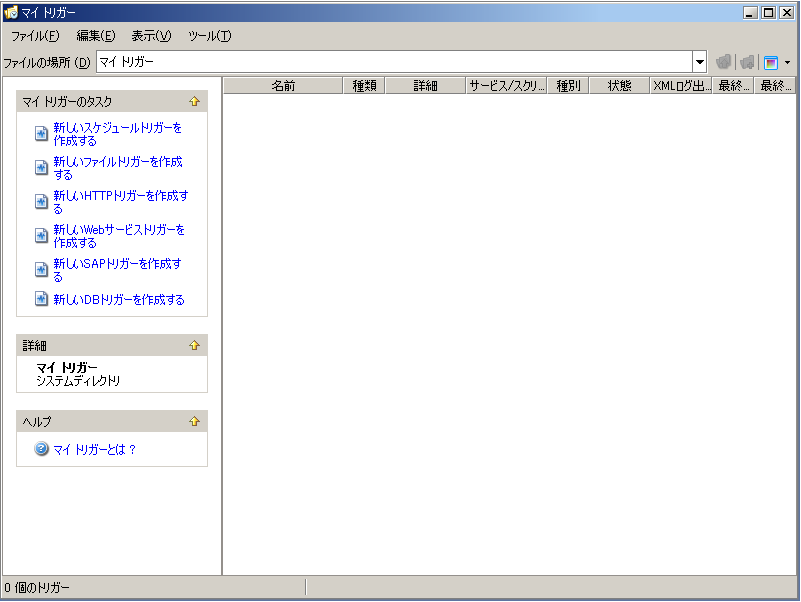Click the new file trigger icon
The height and width of the screenshot is (602, 801).
coord(42,168)
